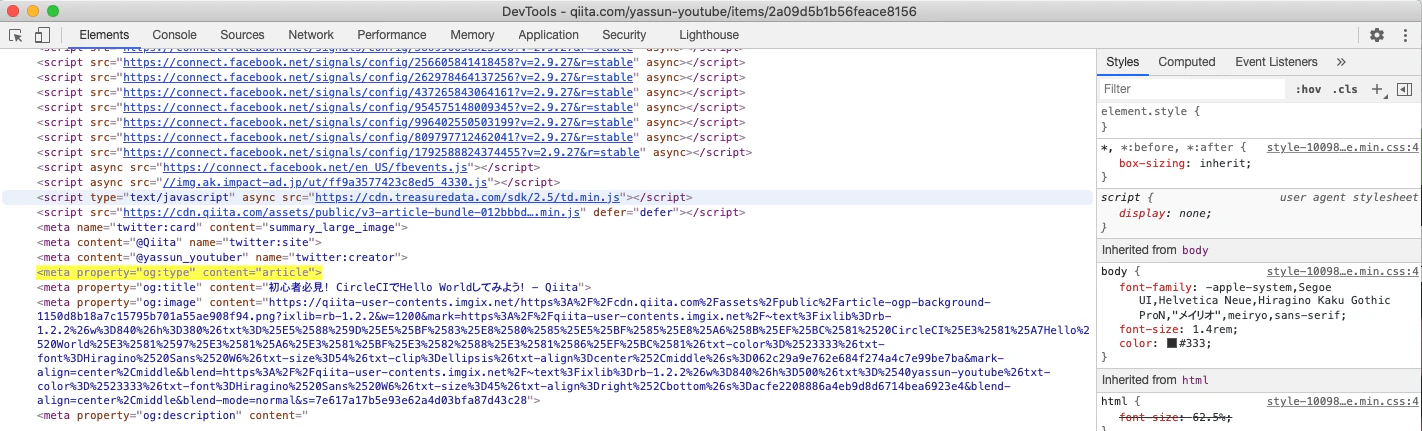Switch to the Network tab
1422x431 pixels.
(311, 35)
